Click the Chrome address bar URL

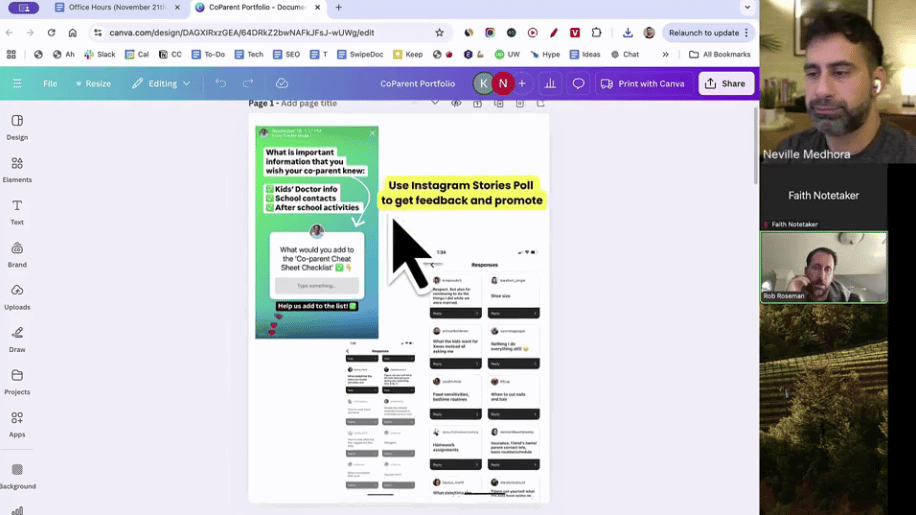point(242,33)
